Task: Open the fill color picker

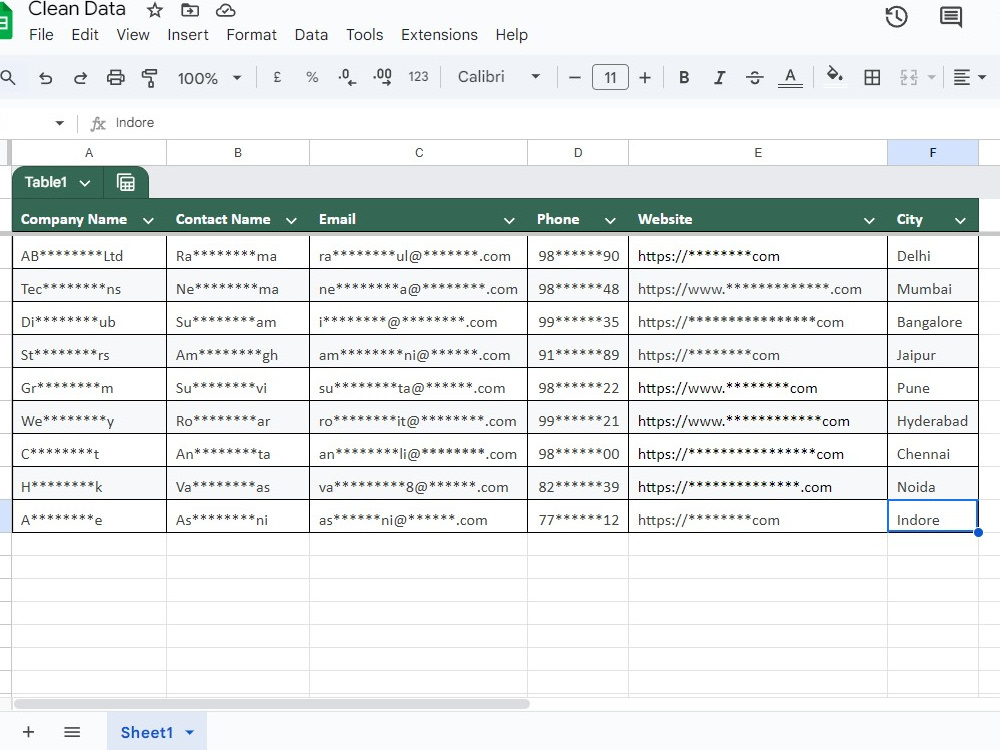Action: tap(834, 75)
